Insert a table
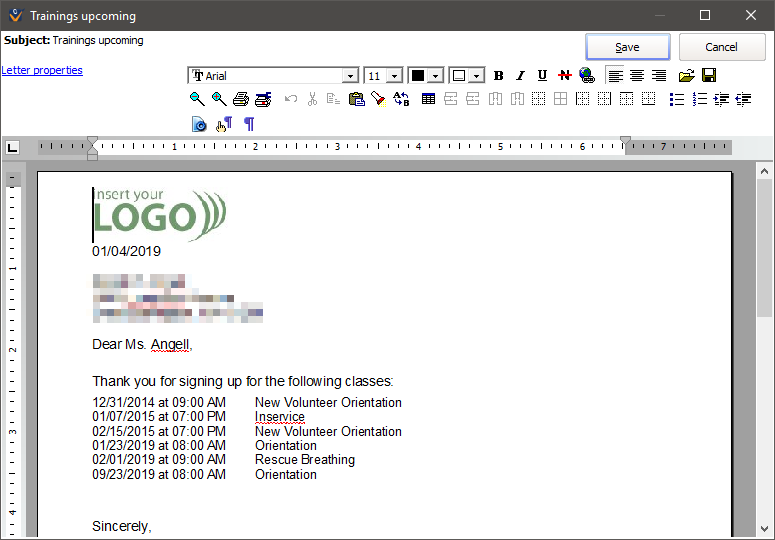This screenshot has height=540, width=775. point(429,99)
